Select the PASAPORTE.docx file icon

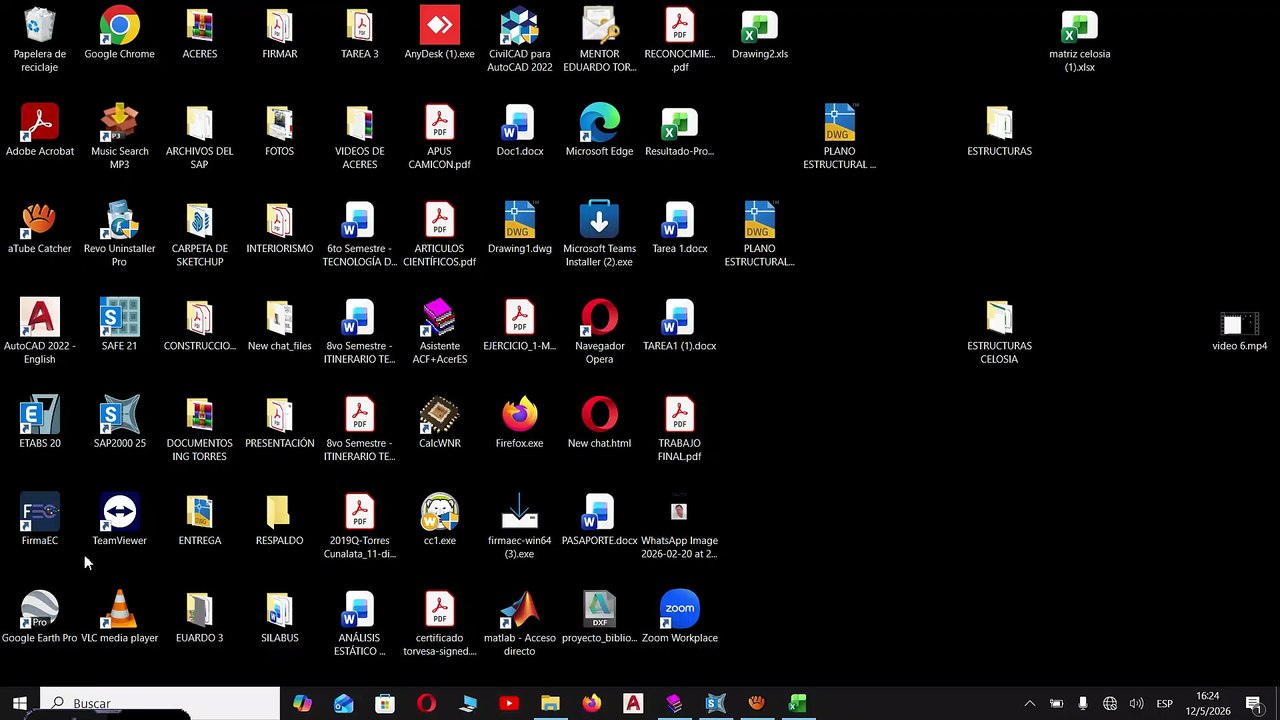pos(600,520)
